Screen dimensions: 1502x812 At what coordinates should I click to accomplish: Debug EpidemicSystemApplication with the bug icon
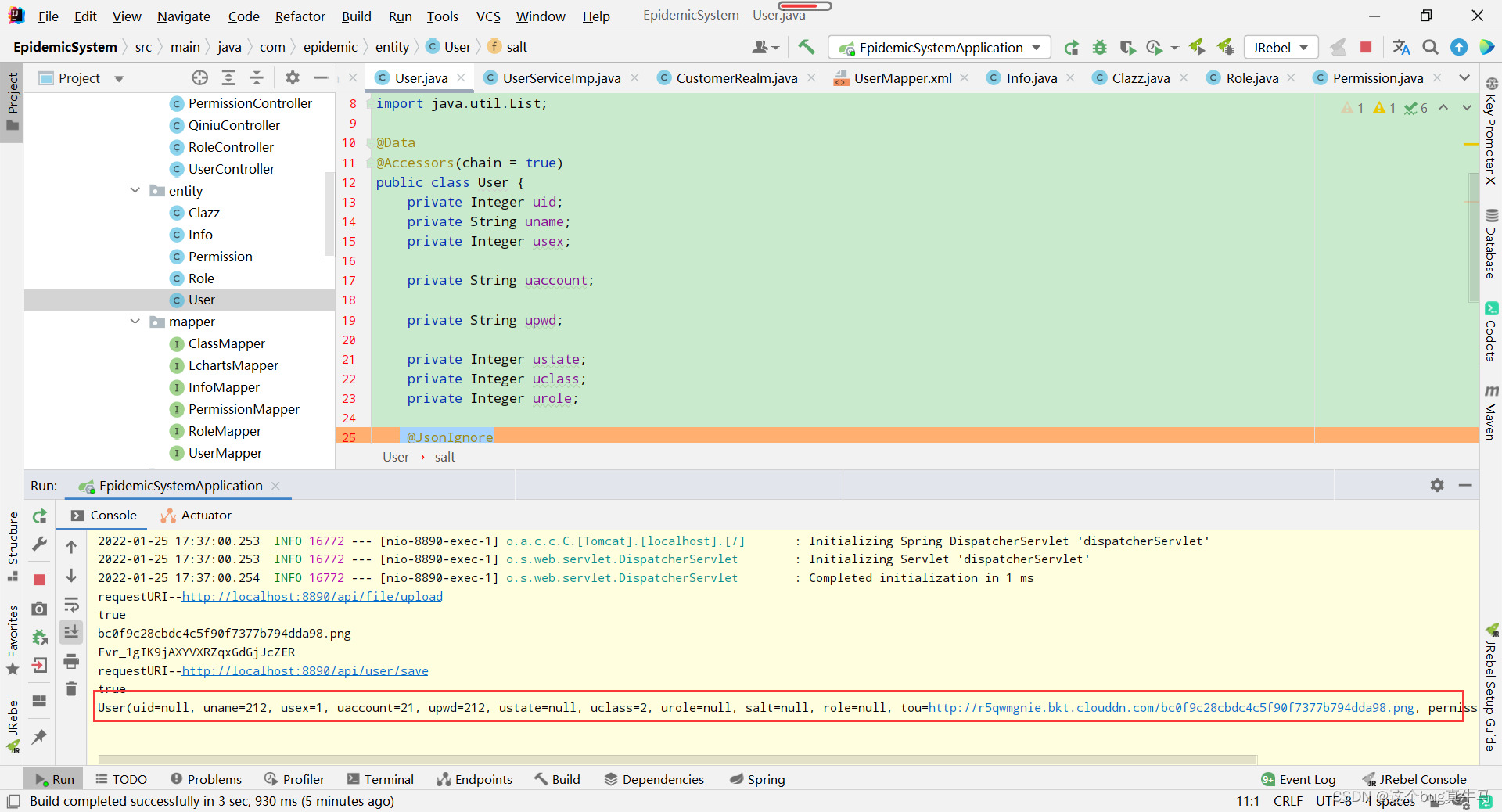tap(1099, 47)
